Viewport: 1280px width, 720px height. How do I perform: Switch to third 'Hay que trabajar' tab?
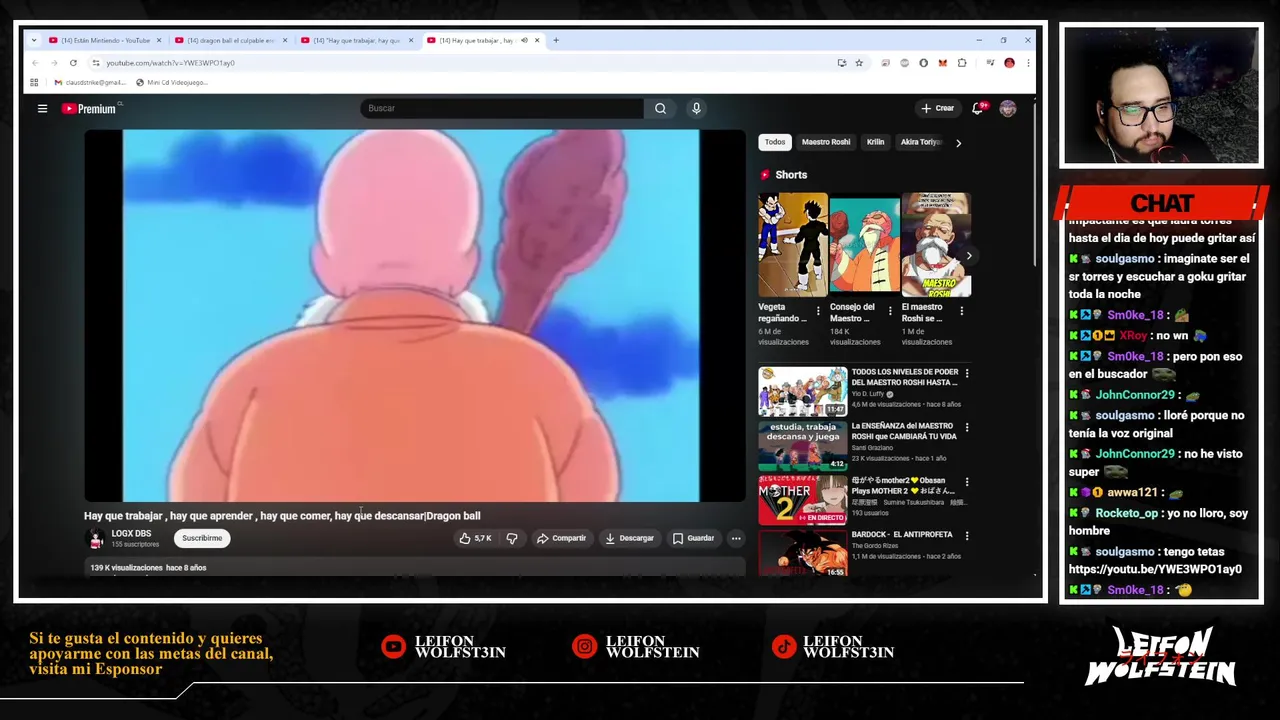click(x=355, y=41)
